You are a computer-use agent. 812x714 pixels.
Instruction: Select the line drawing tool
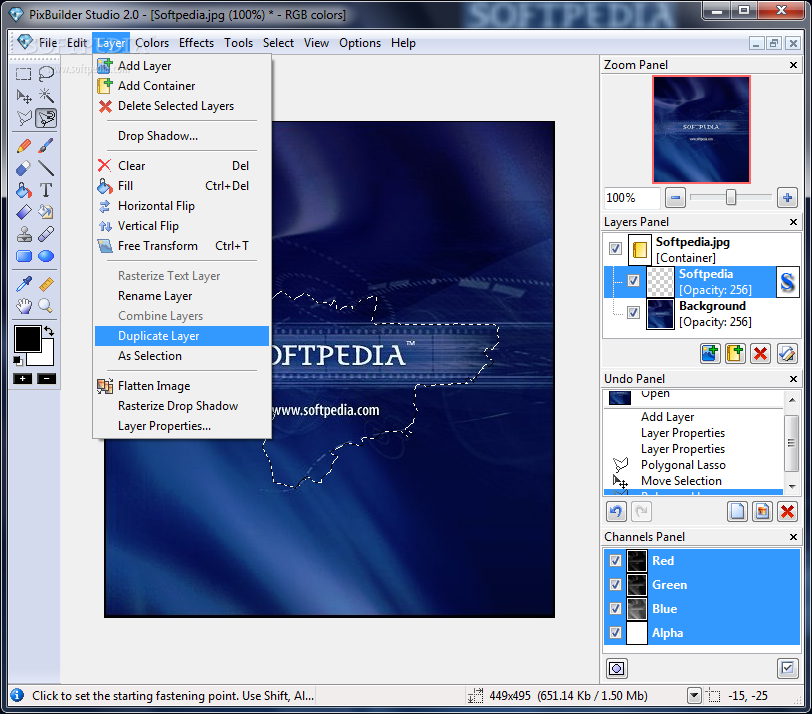pos(46,168)
